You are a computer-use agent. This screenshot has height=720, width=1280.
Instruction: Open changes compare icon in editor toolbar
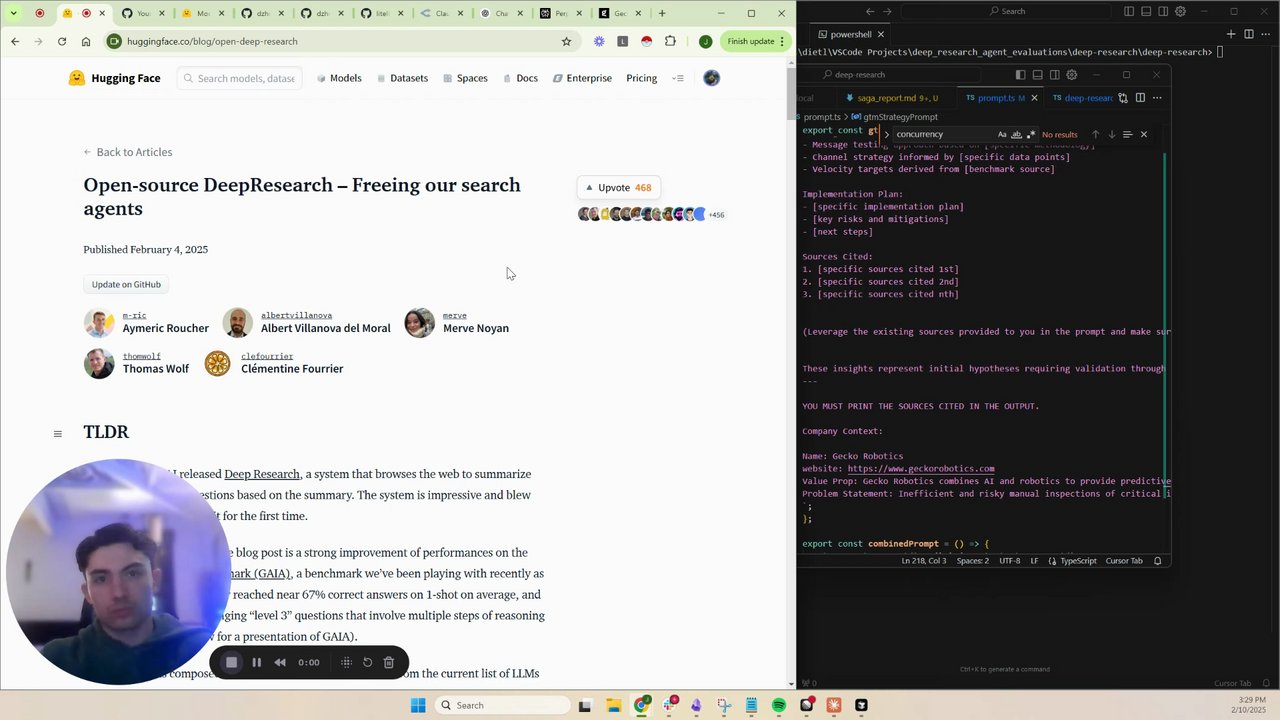click(x=1123, y=98)
